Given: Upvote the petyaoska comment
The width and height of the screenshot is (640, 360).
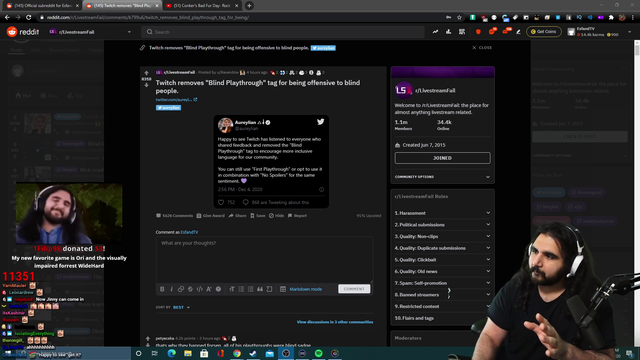Looking at the screenshot, I should coord(148,338).
